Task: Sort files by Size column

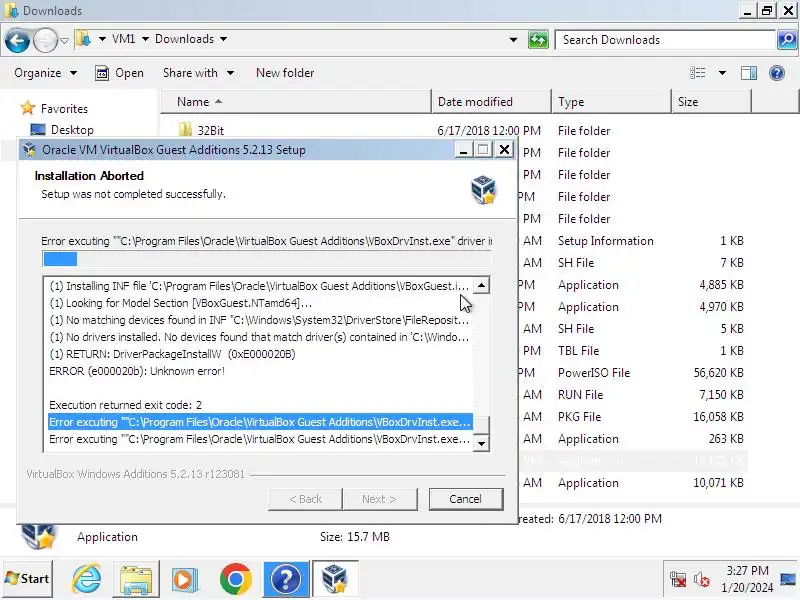Action: tap(711, 102)
